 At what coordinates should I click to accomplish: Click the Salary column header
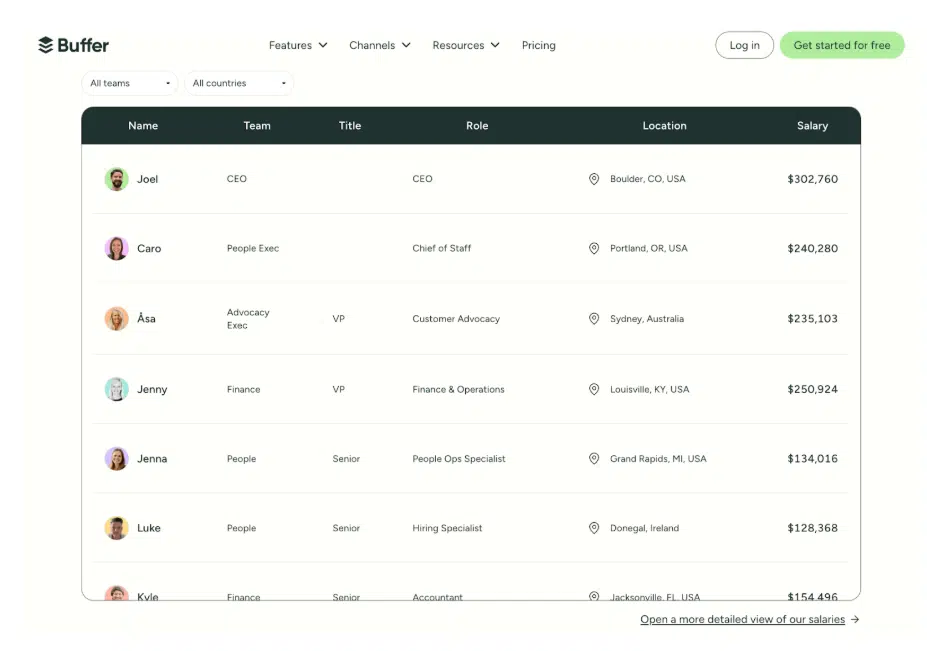pos(812,126)
